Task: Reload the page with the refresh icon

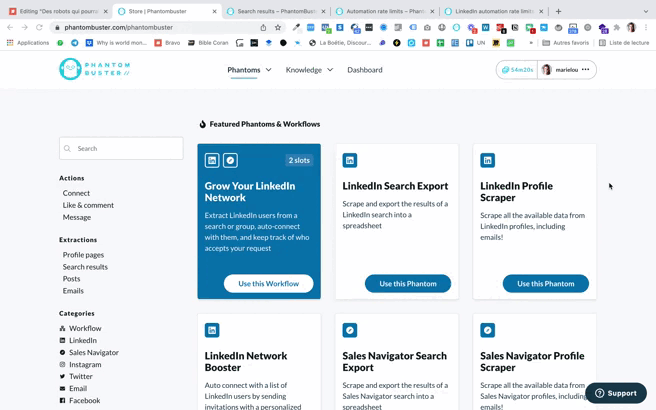Action: click(39, 27)
